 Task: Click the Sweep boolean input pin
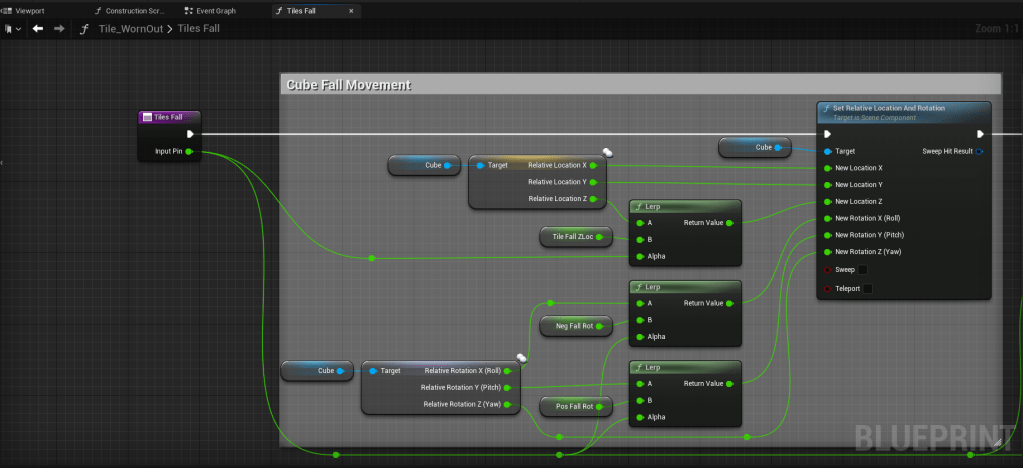click(x=826, y=269)
